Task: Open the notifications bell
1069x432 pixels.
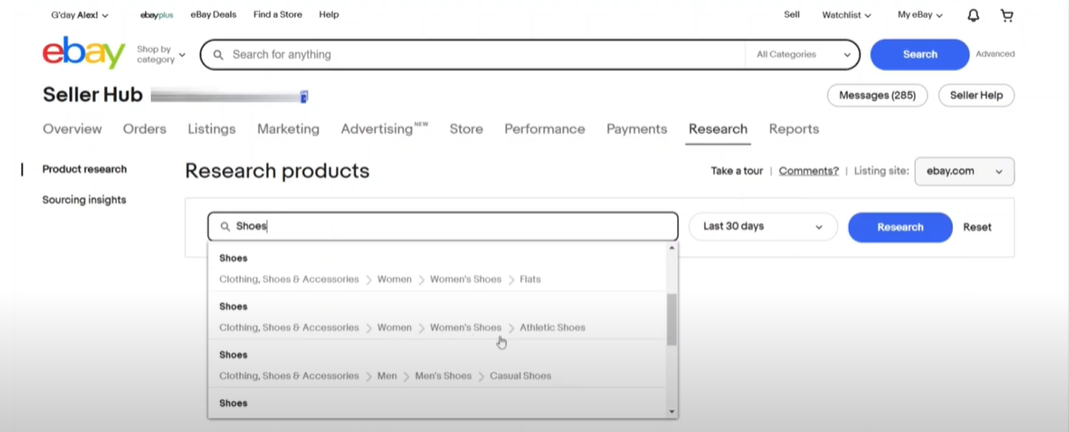Action: click(973, 15)
